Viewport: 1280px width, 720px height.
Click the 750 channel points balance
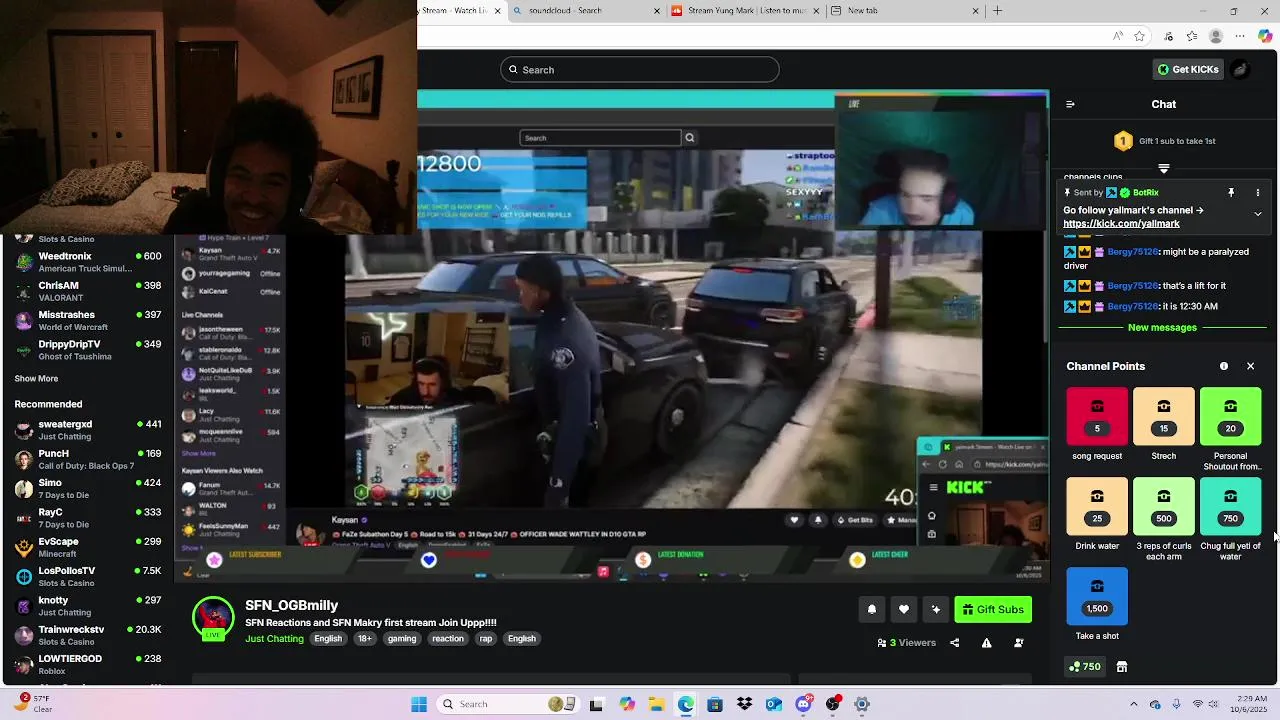(x=1085, y=667)
